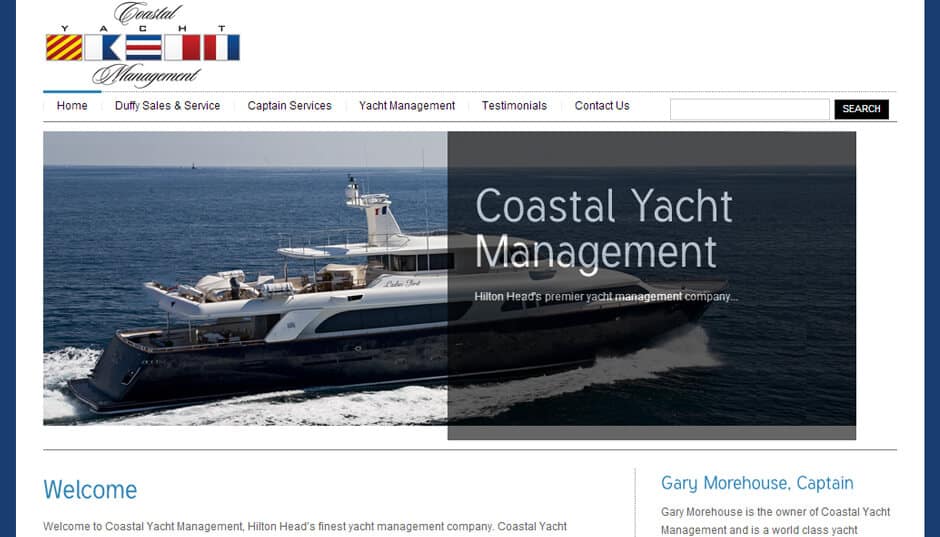The image size is (940, 537).
Task: Open the Home menu item
Action: pos(72,106)
